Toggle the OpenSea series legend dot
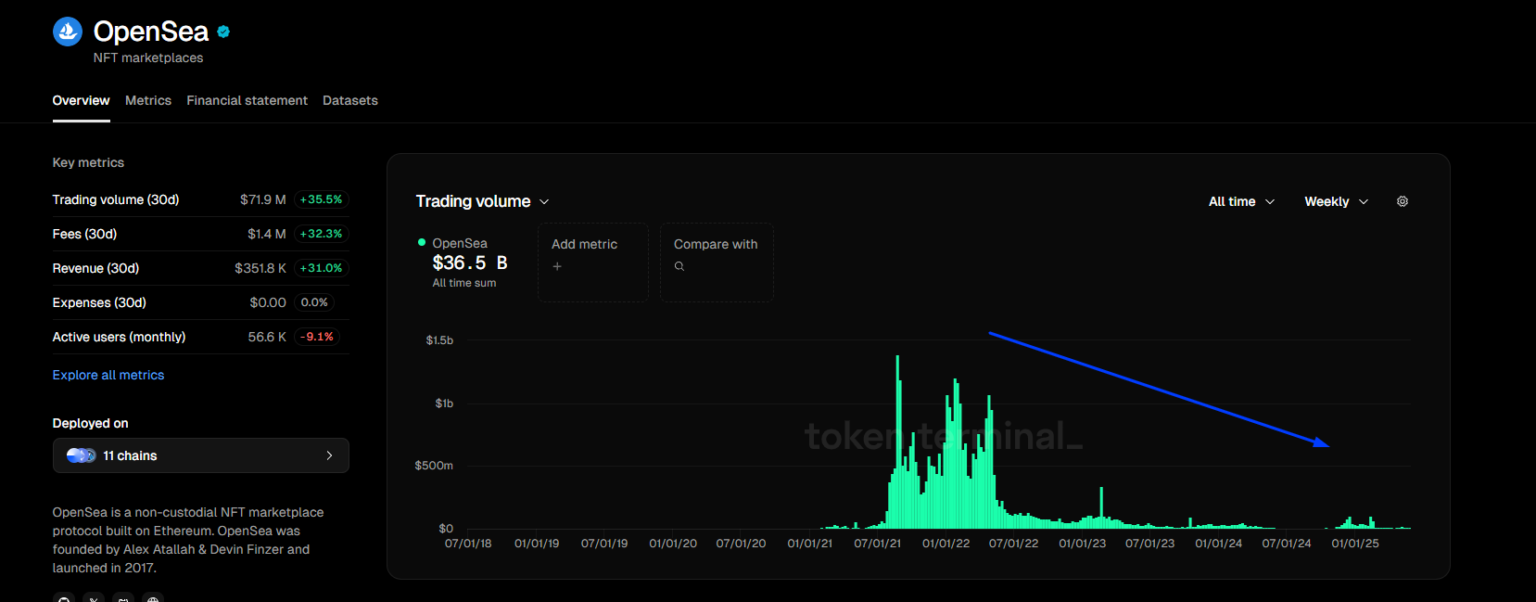 coord(422,243)
